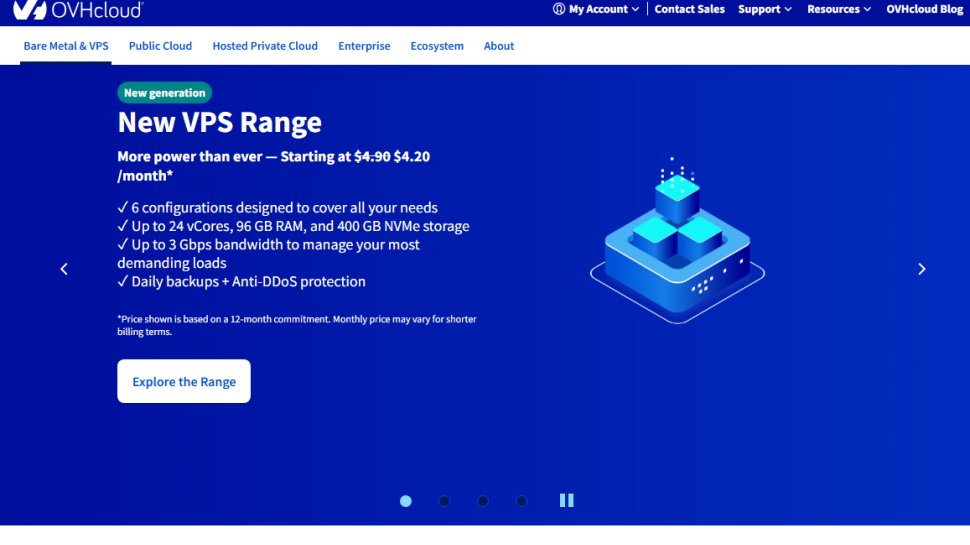Viewport: 970px width, 545px height.
Task: Click 'Daily backups + Anti-DDoS protection' line
Action: [241, 281]
